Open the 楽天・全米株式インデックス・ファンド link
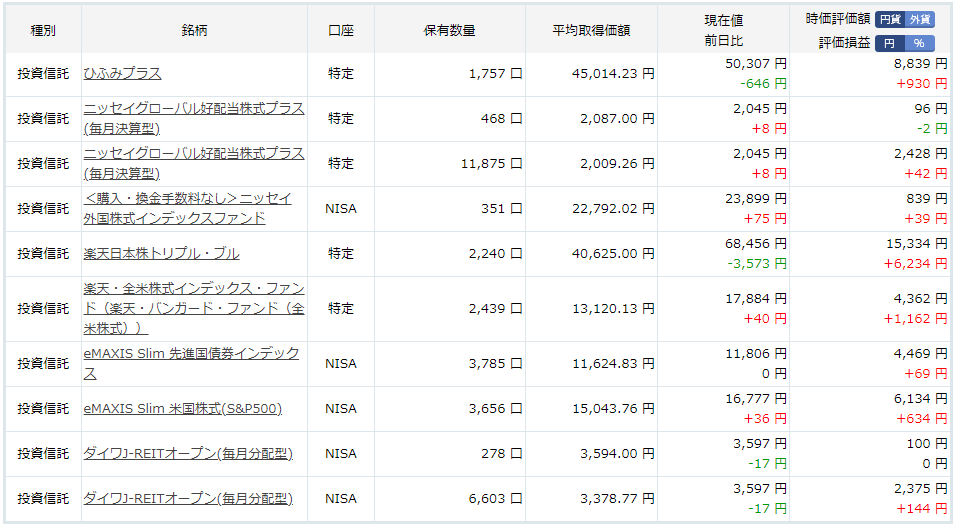This screenshot has width=956, height=528. [194, 309]
